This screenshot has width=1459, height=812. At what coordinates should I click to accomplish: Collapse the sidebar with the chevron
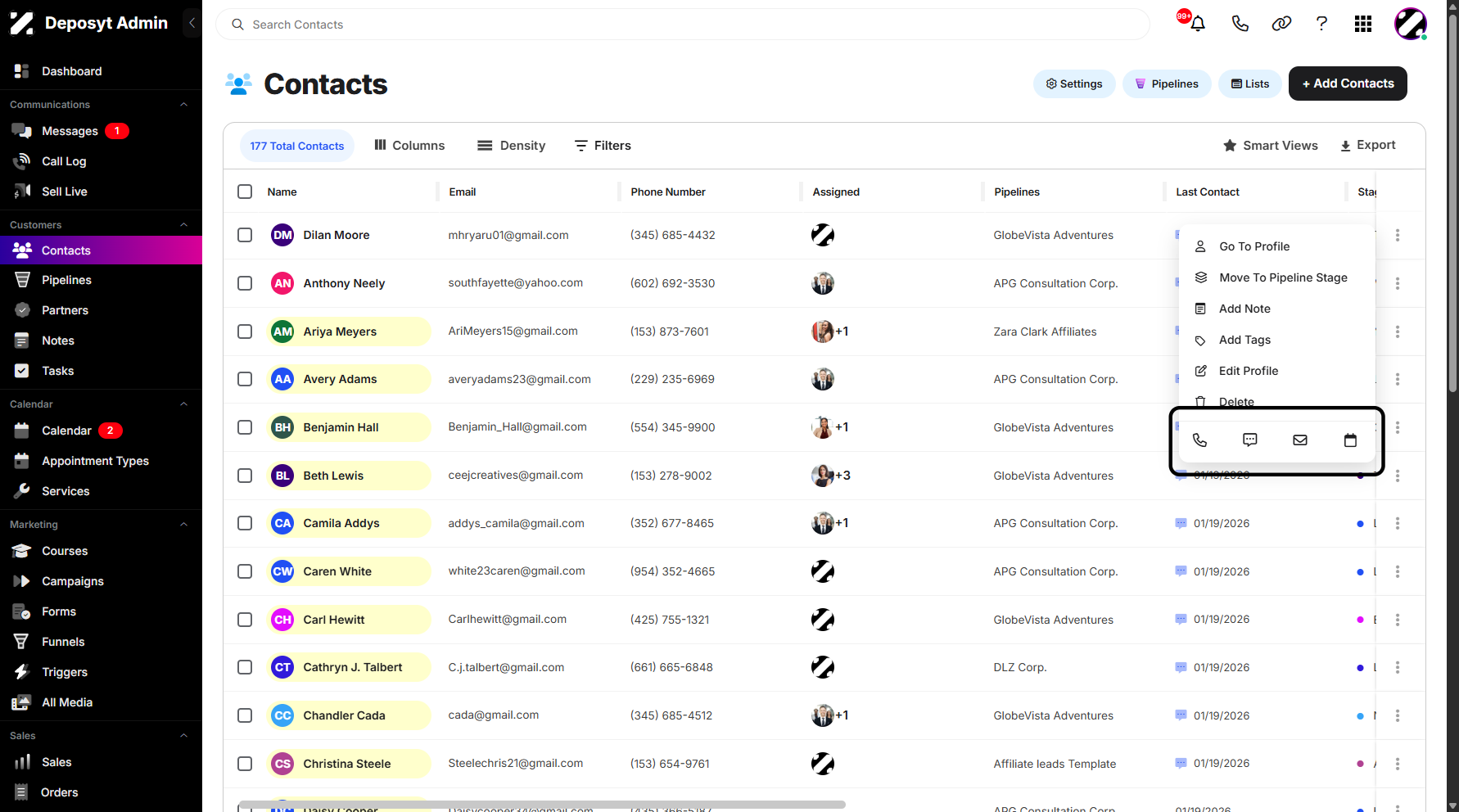tap(192, 23)
